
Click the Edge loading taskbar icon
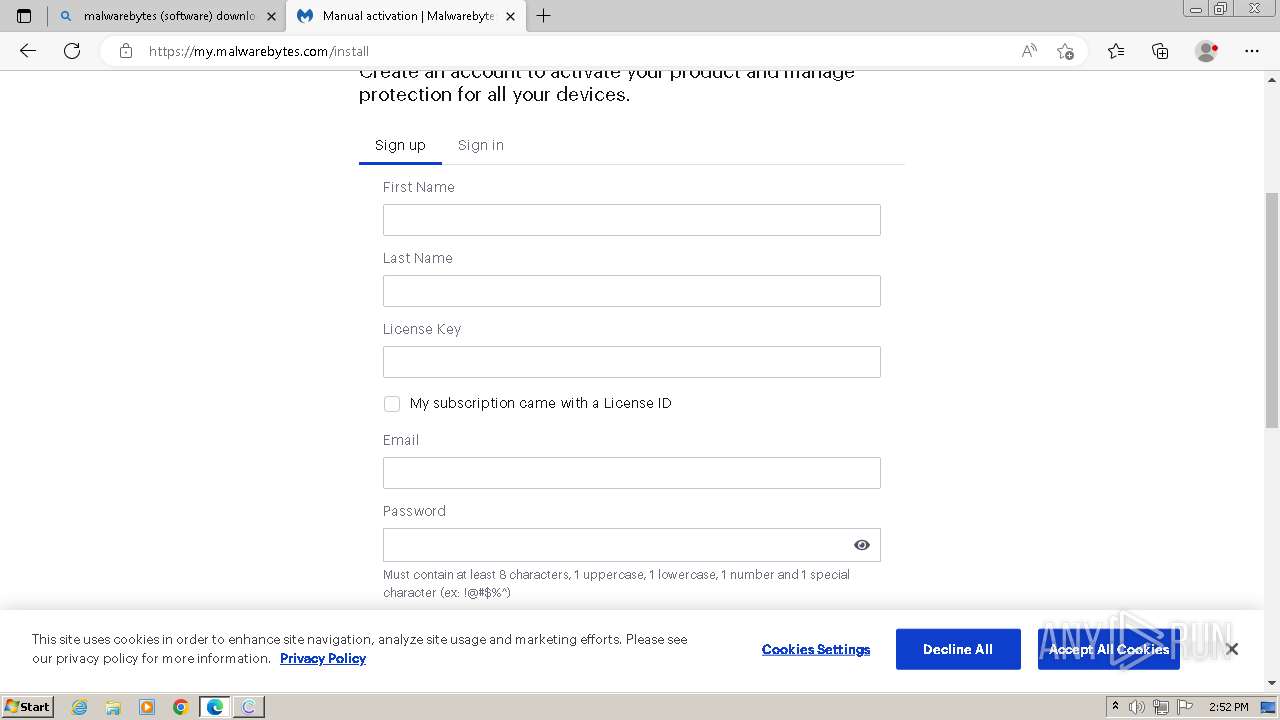tap(249, 707)
